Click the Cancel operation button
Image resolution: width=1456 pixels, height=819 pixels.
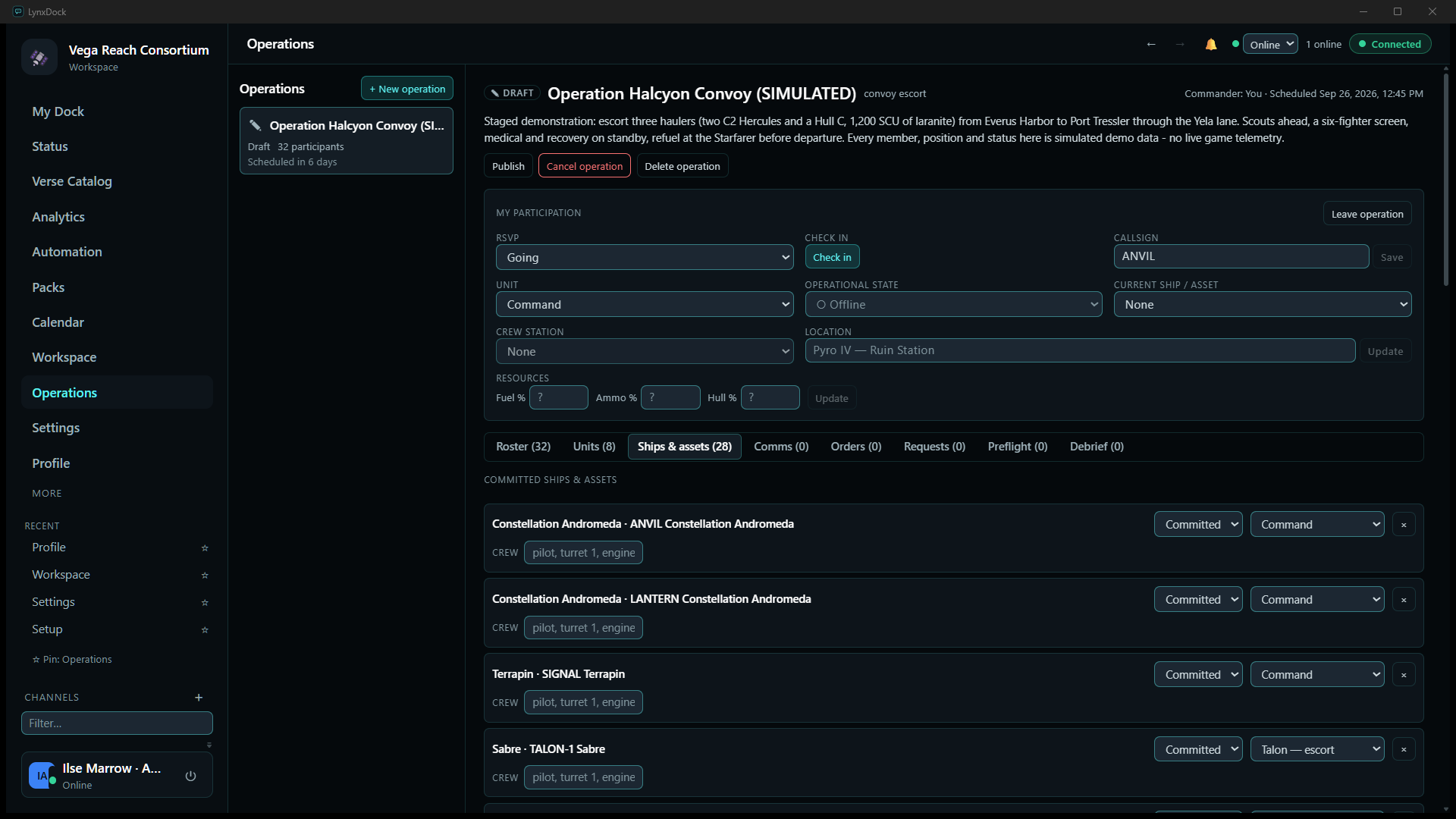click(x=584, y=166)
